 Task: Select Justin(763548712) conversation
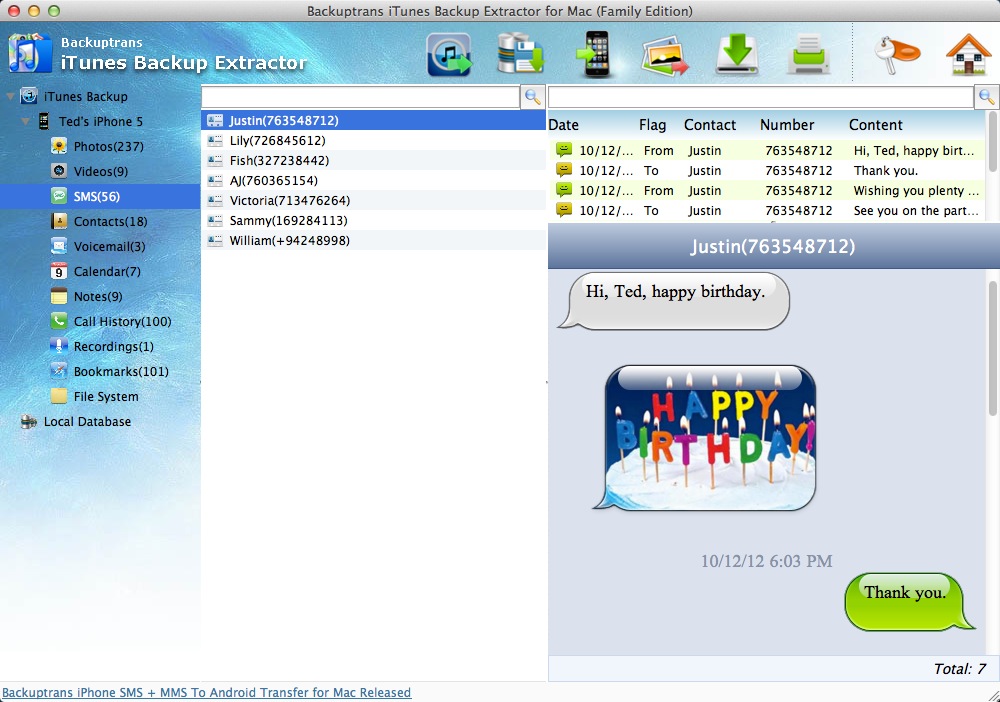[x=374, y=121]
